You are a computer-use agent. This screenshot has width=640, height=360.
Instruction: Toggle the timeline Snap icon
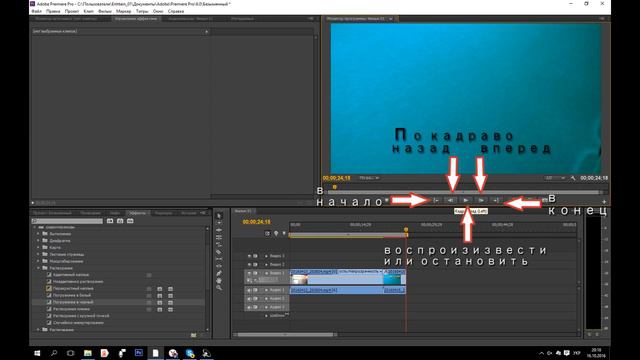click(x=267, y=233)
